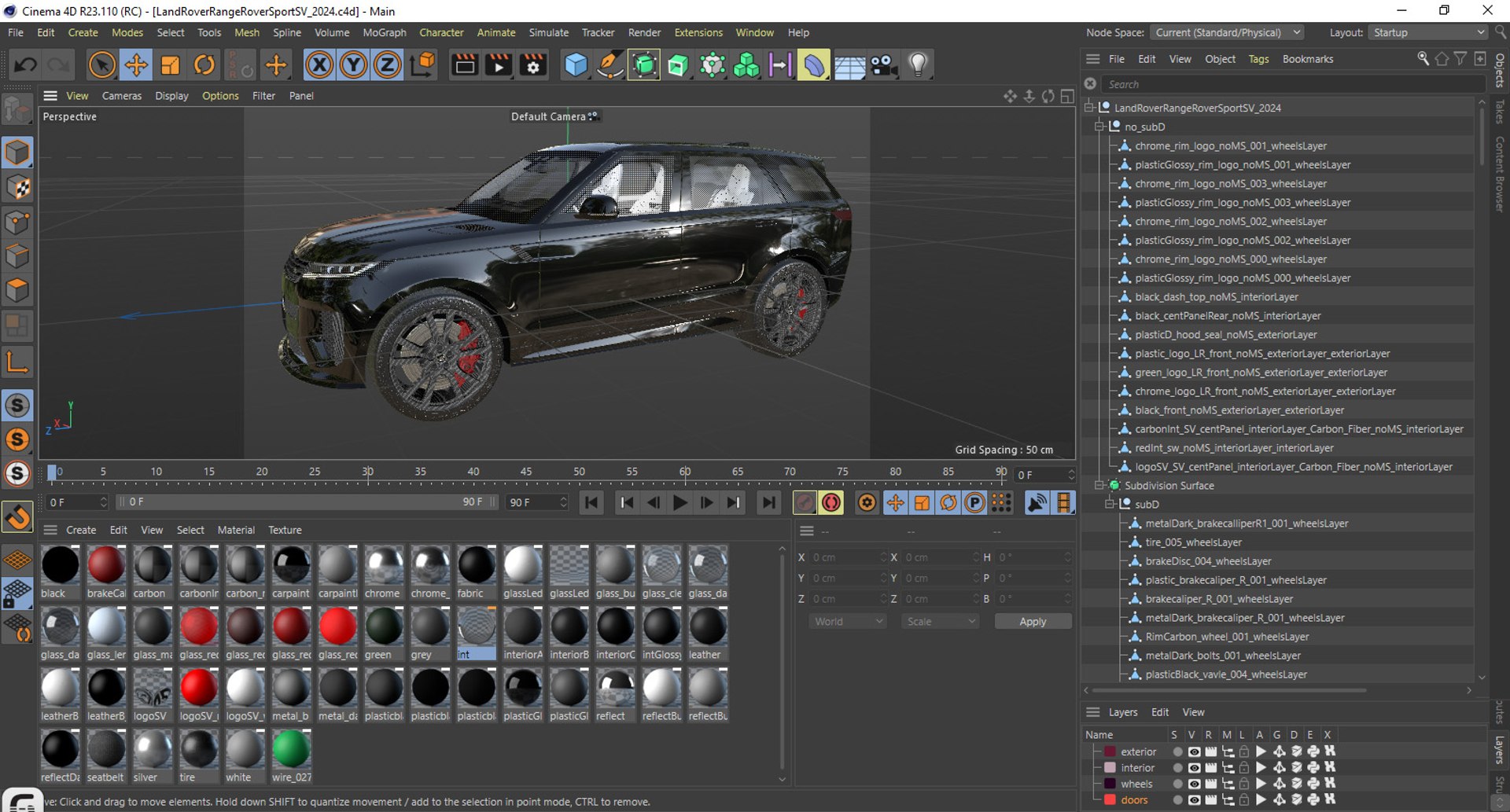Open the MoGraph menu
Image resolution: width=1510 pixels, height=812 pixels.
[x=384, y=32]
